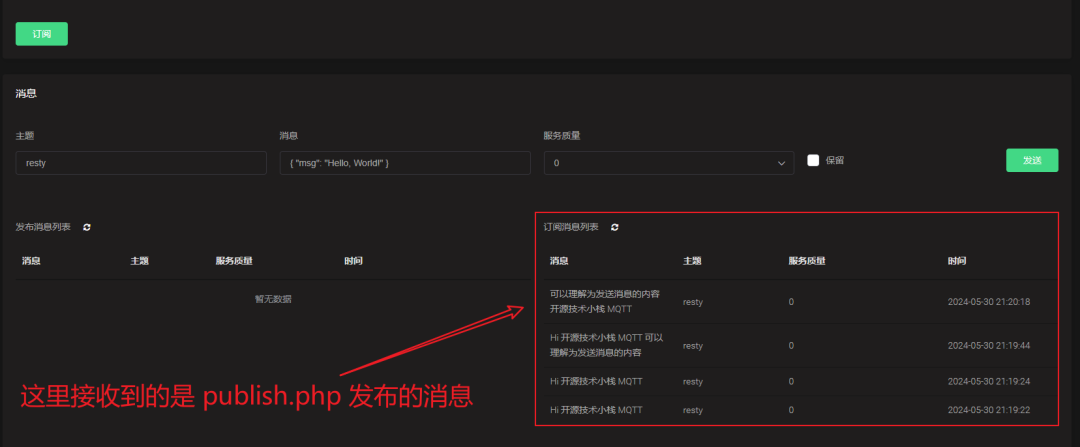This screenshot has width=1080, height=447.
Task: Click the green 订阅 button
Action: (x=41, y=34)
